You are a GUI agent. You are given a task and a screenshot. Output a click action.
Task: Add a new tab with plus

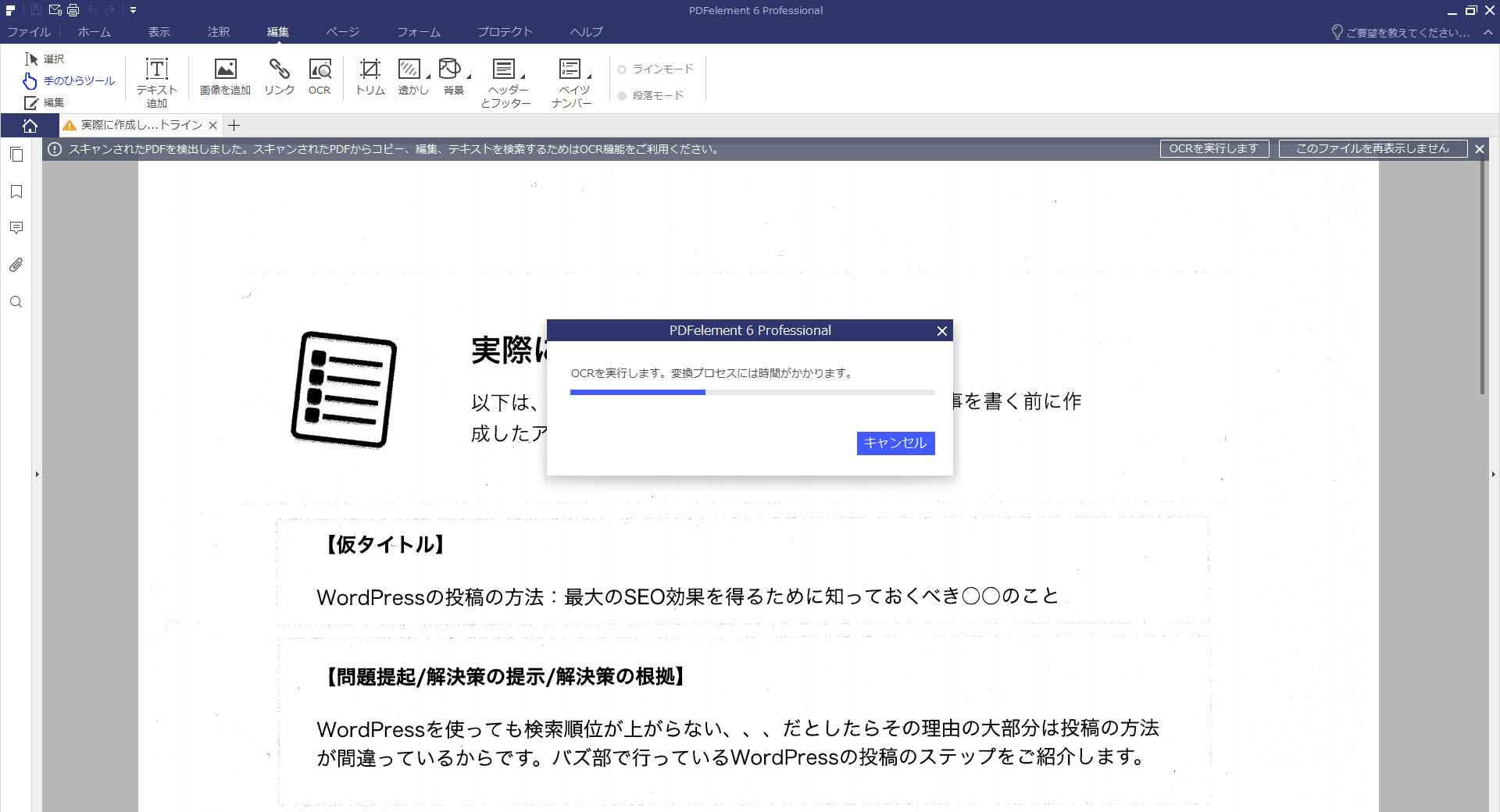(x=234, y=125)
